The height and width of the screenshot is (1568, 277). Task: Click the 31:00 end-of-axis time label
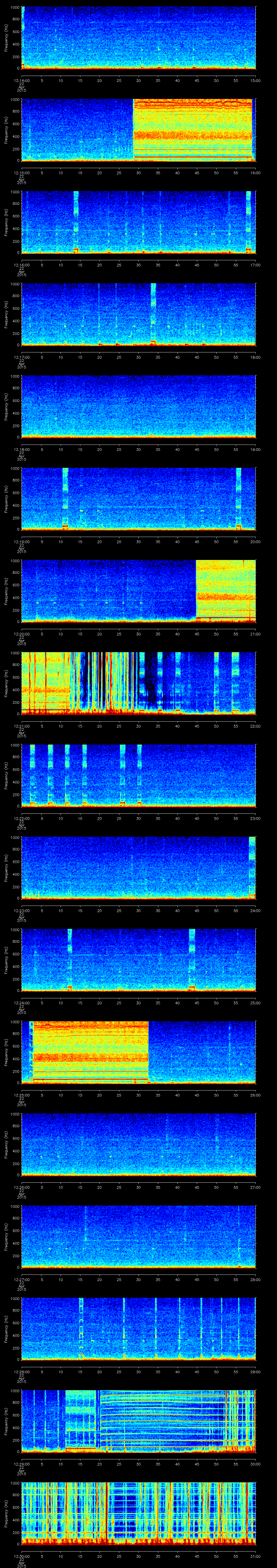pyautogui.click(x=255, y=1556)
